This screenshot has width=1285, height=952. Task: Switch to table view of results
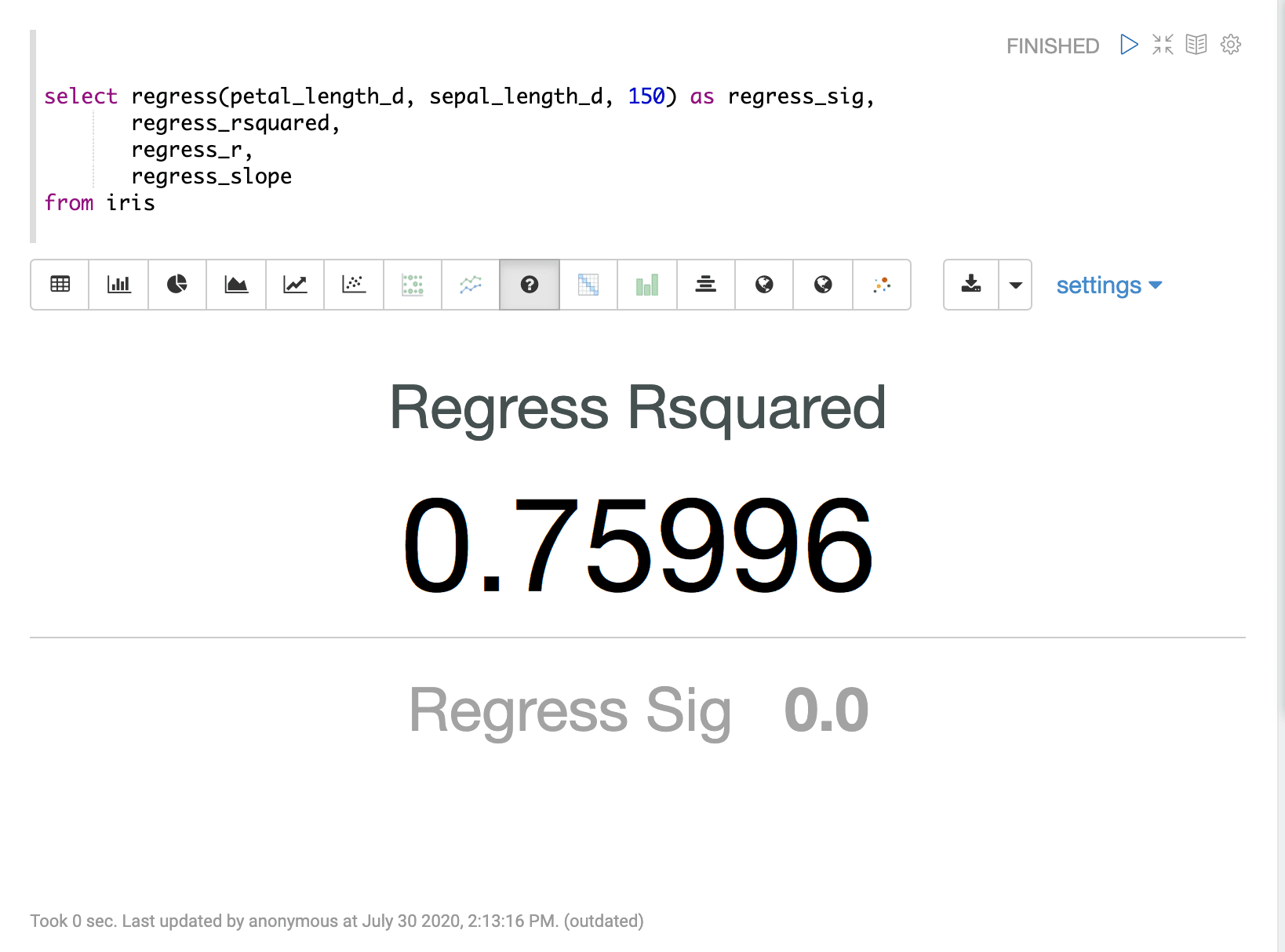click(x=59, y=285)
